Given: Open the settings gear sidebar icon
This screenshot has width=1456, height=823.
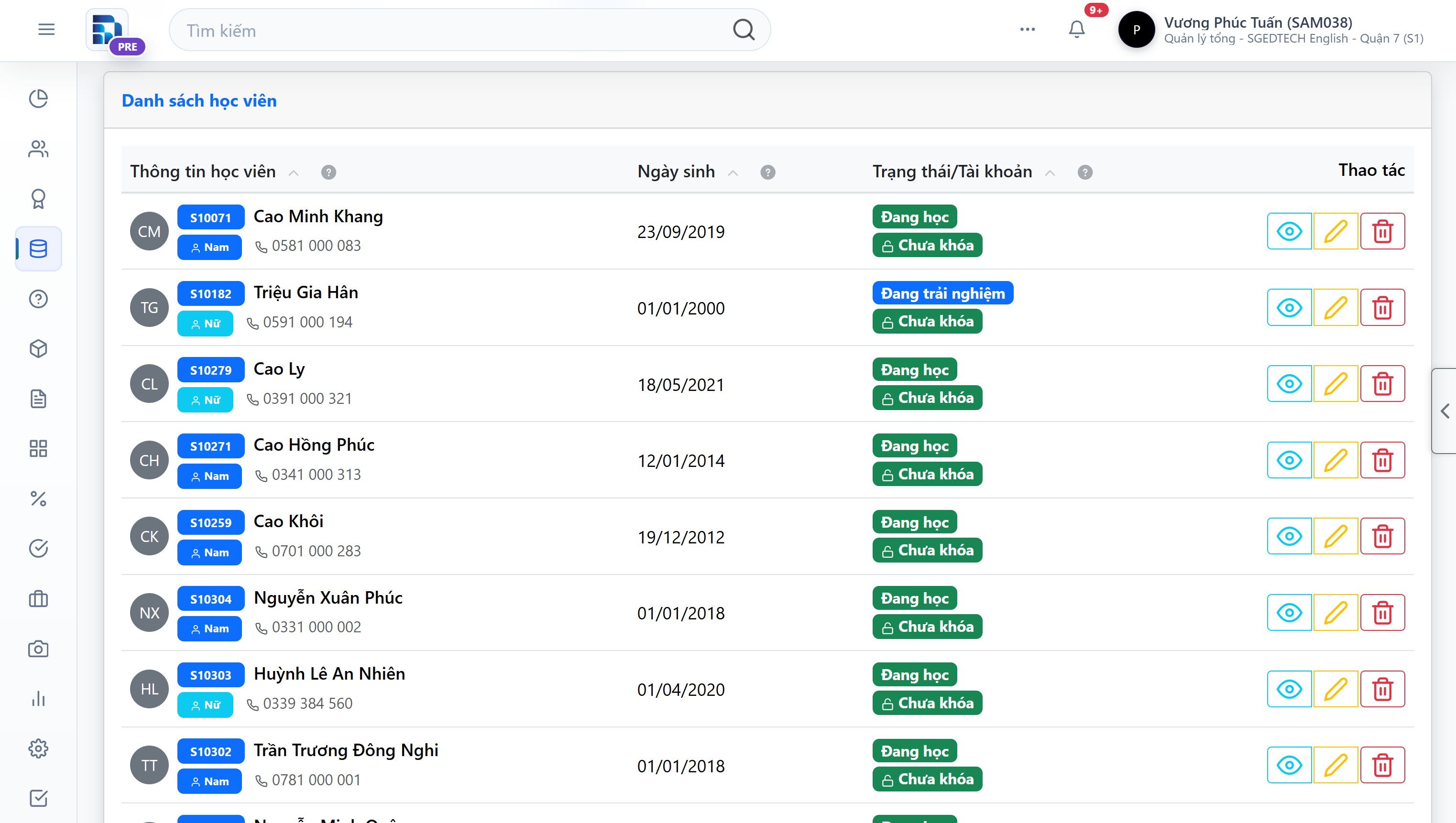Looking at the screenshot, I should (x=38, y=749).
